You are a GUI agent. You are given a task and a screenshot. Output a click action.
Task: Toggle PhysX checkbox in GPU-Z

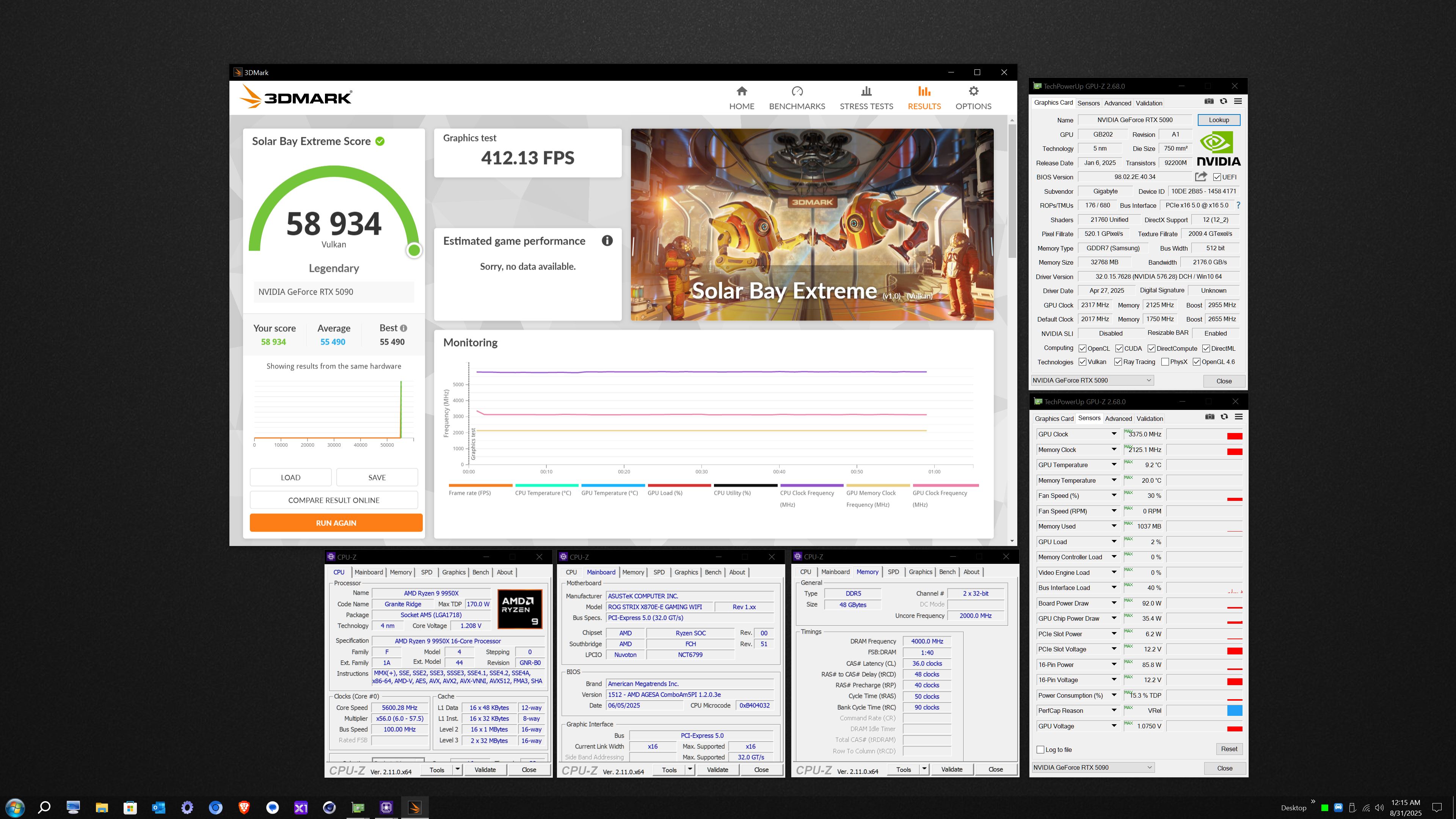[x=1165, y=362]
